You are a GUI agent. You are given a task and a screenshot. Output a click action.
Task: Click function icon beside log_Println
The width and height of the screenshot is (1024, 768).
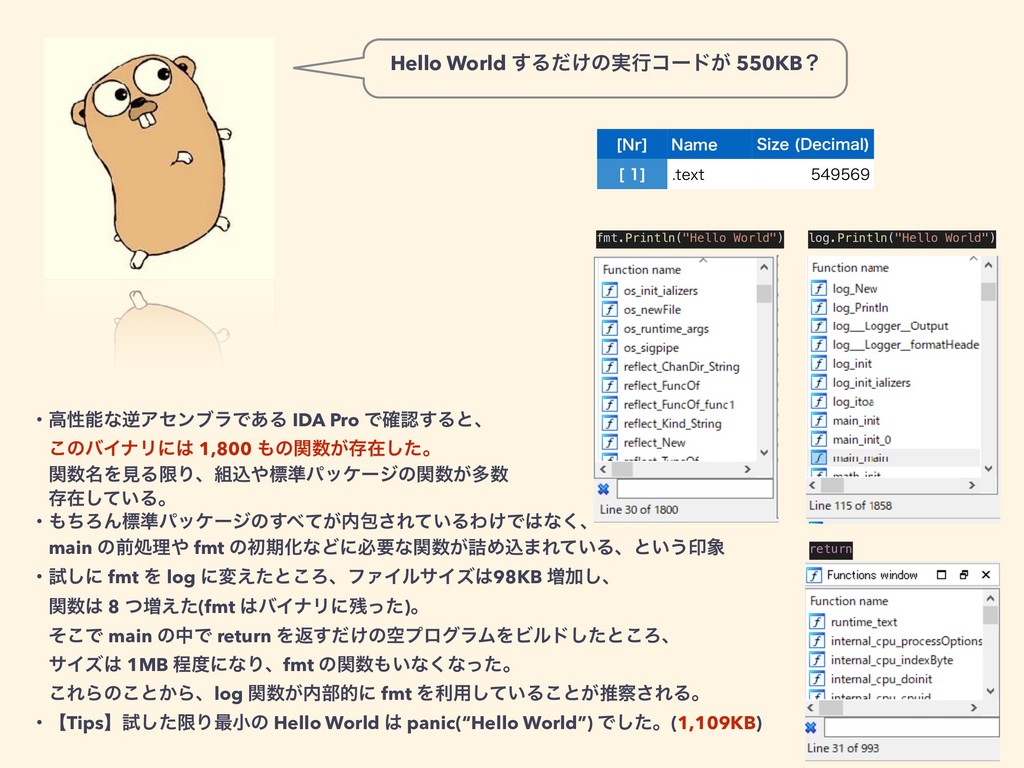(x=818, y=307)
